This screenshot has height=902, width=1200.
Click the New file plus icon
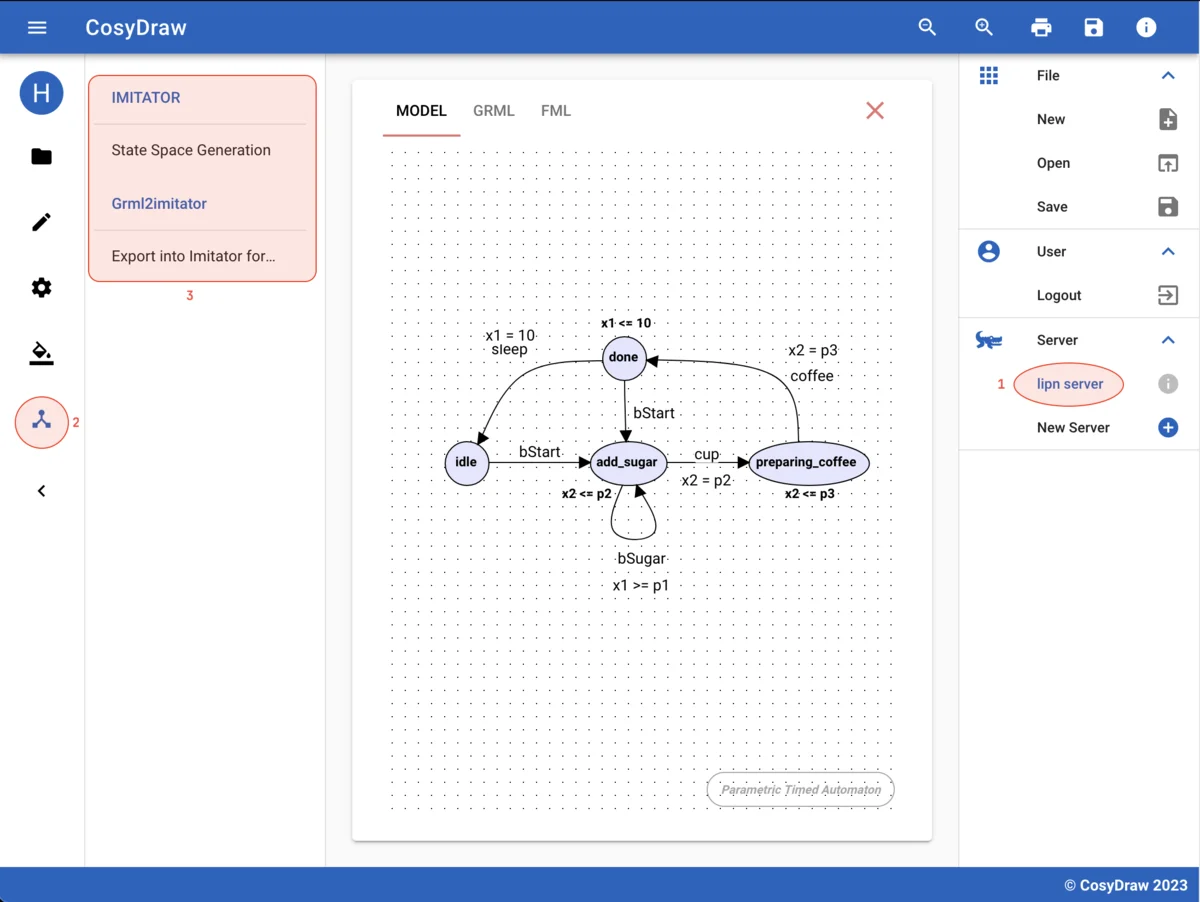1168,119
